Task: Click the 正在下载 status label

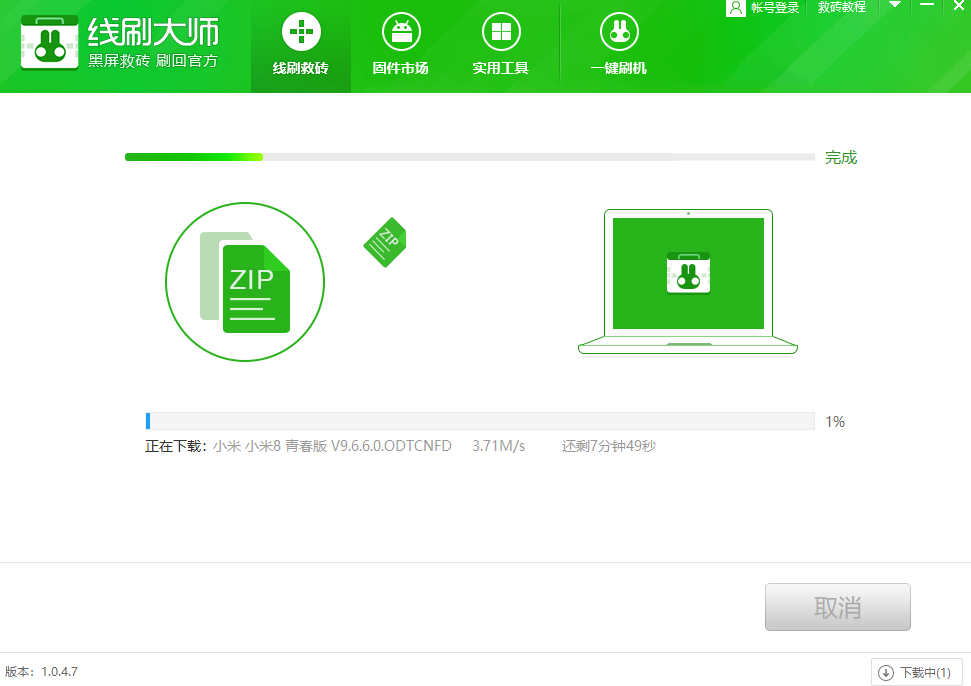Action: click(x=175, y=446)
